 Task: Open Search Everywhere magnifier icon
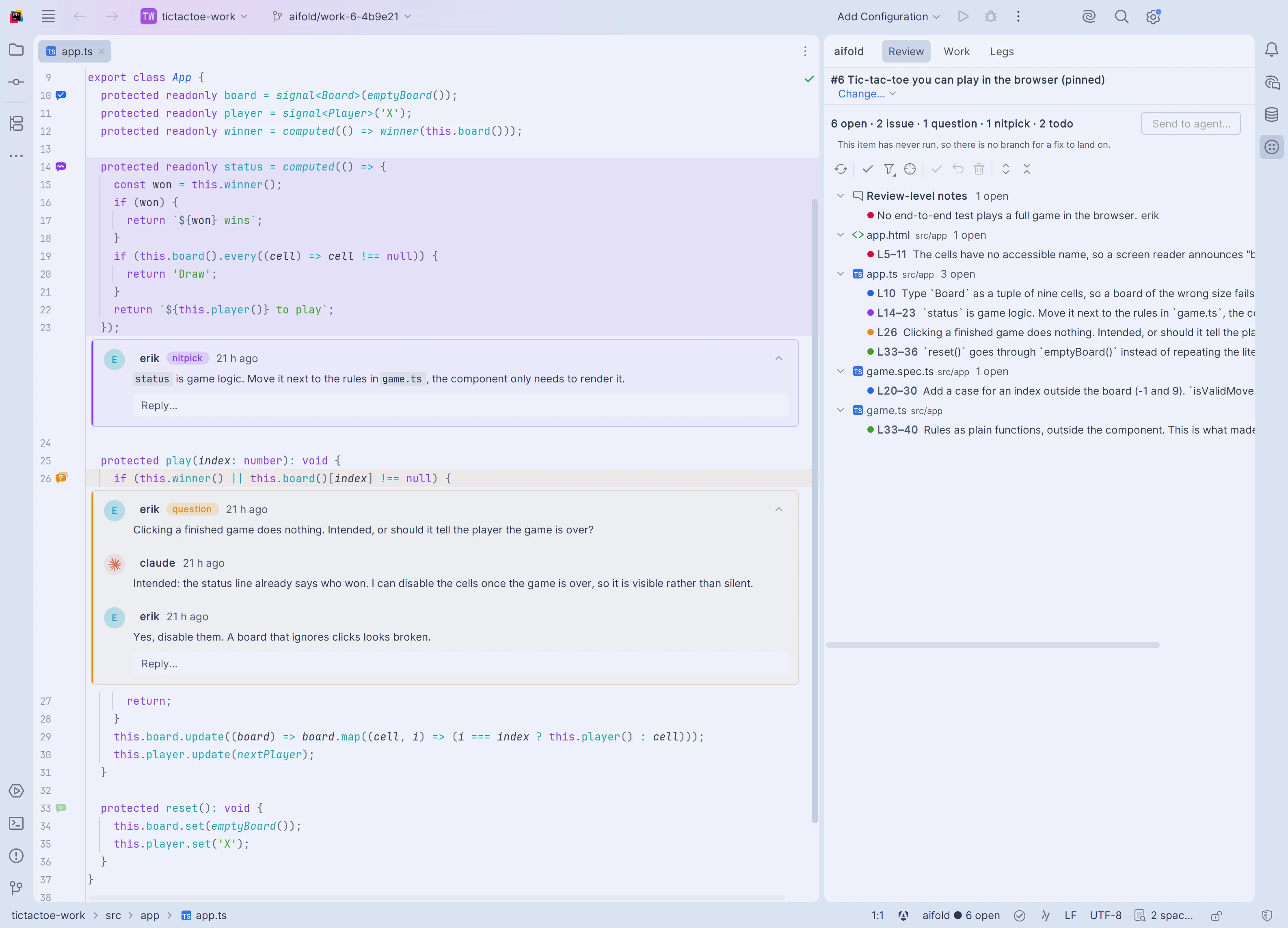point(1121,17)
